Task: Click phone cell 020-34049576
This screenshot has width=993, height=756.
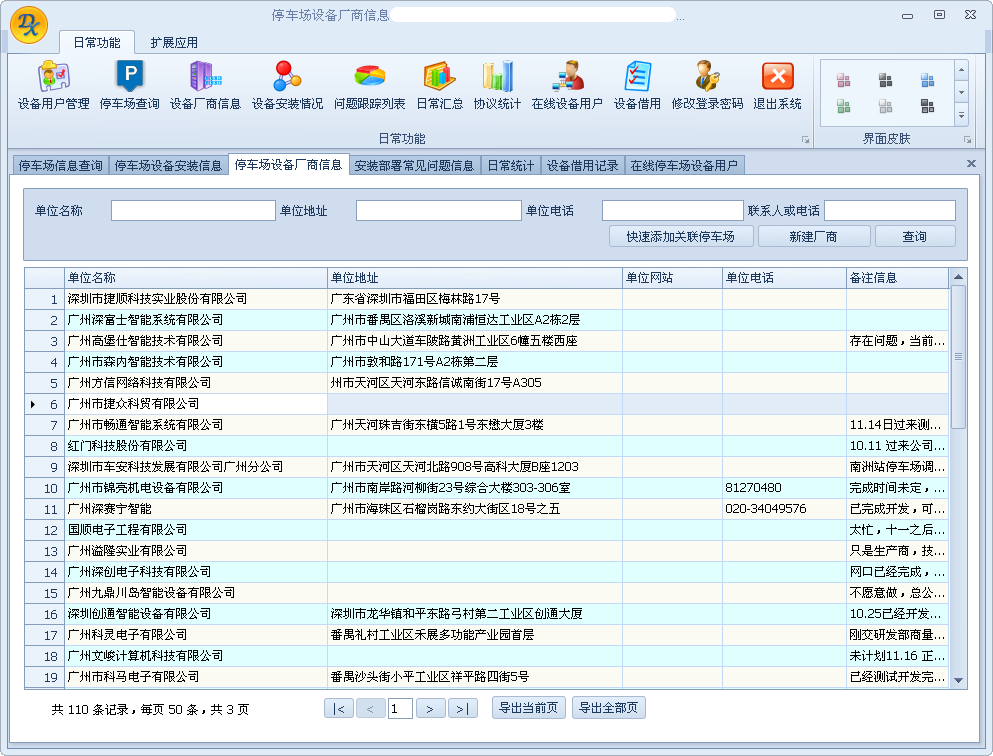Action: [x=785, y=509]
